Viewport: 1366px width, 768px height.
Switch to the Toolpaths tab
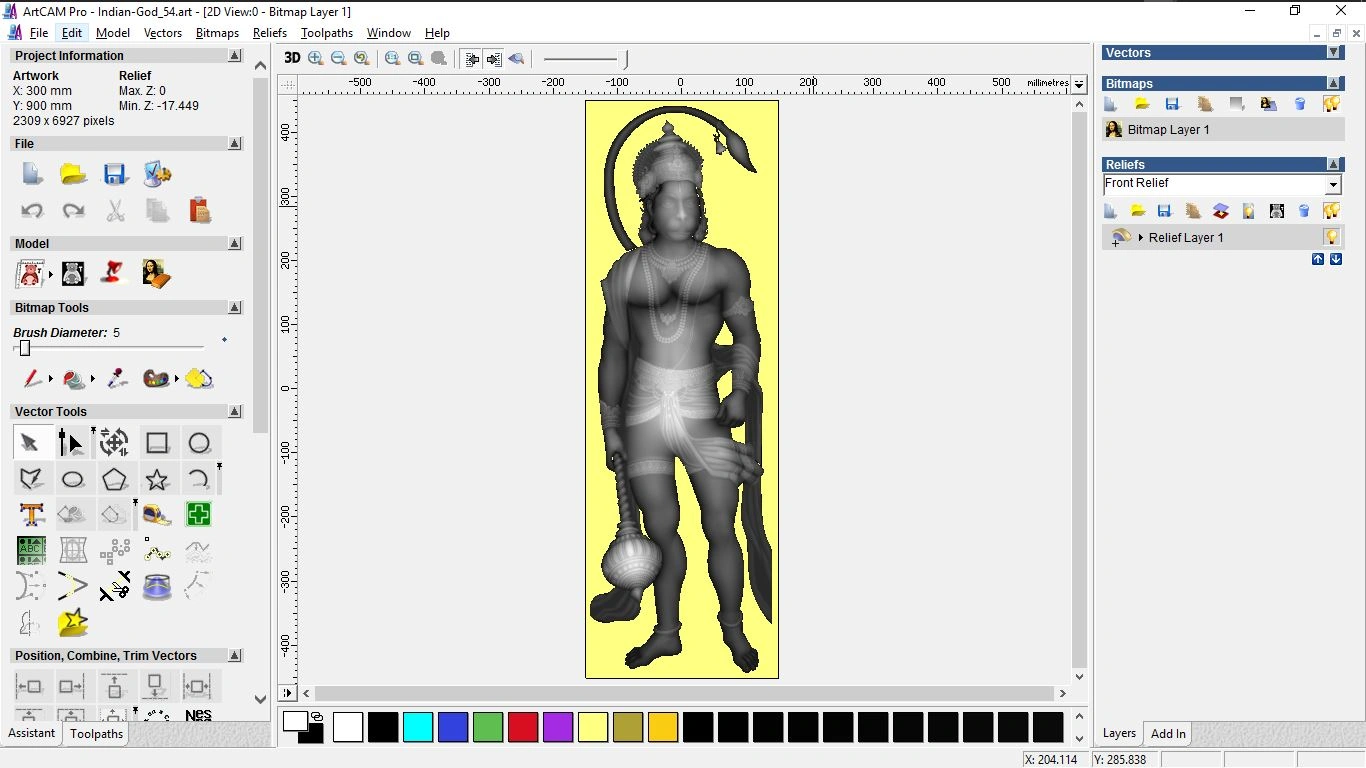tap(96, 733)
